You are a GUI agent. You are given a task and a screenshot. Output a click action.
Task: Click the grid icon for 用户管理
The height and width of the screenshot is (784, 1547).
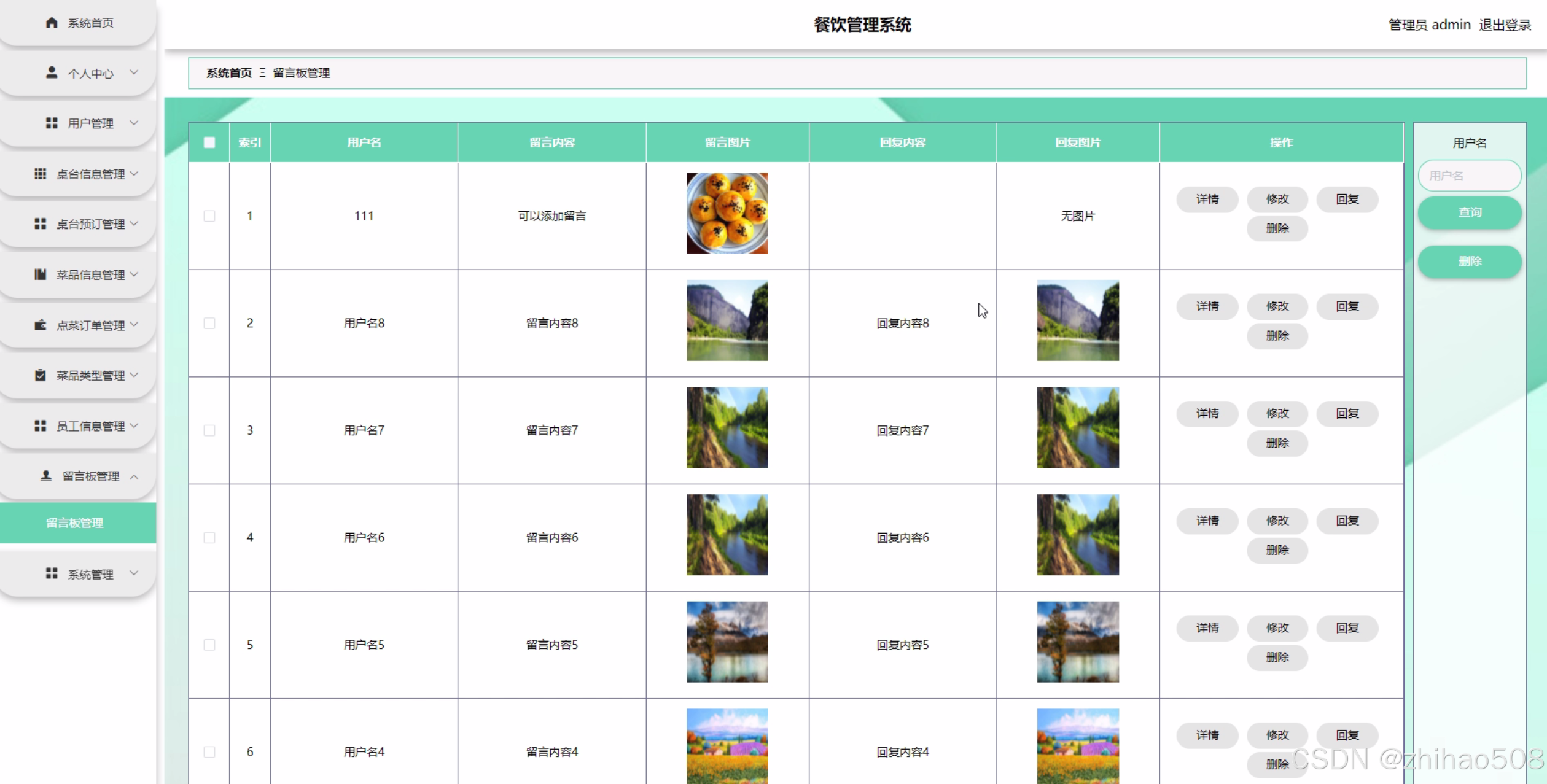pyautogui.click(x=52, y=123)
